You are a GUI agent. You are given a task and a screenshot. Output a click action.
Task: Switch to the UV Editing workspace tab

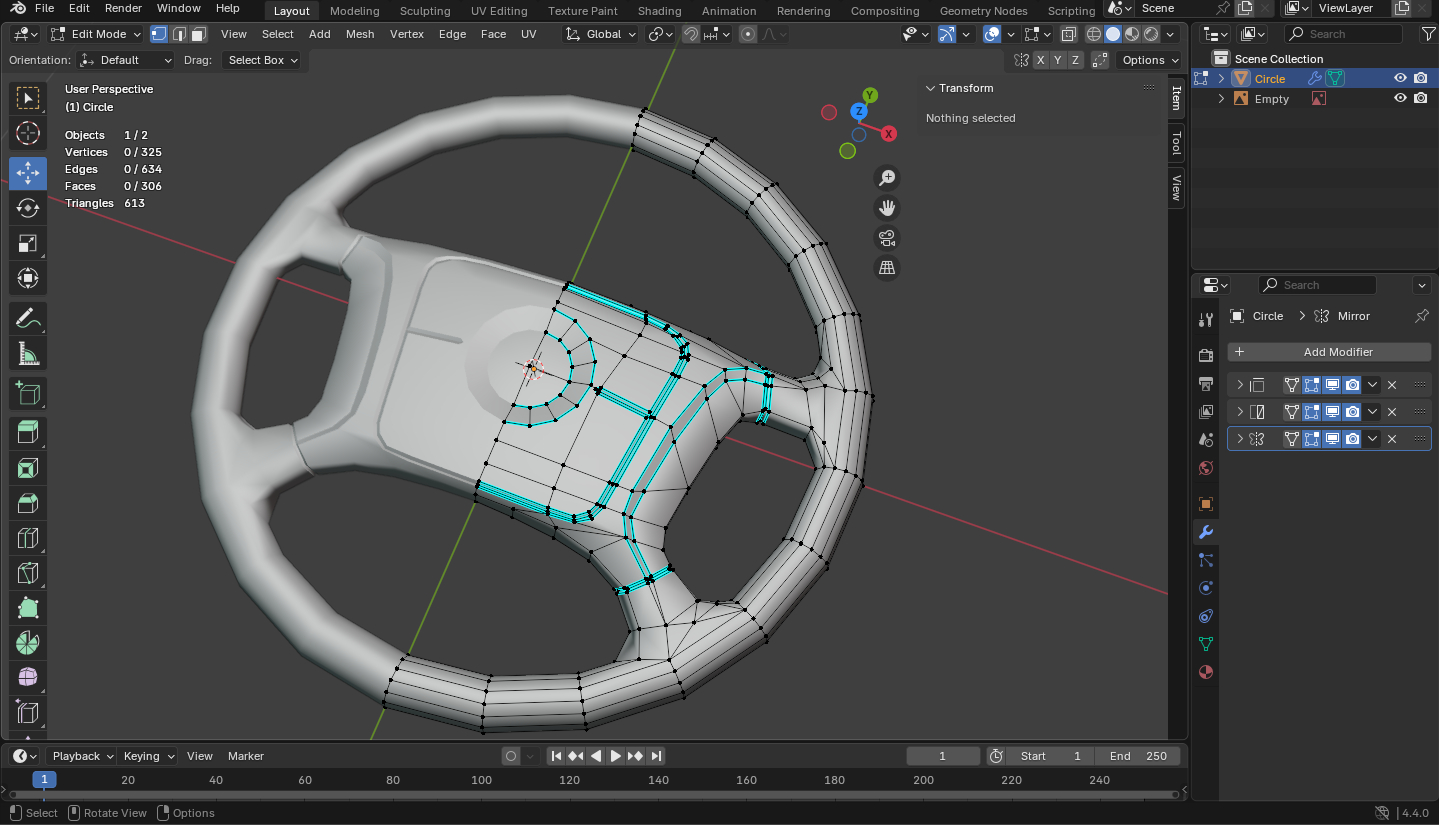coord(498,11)
